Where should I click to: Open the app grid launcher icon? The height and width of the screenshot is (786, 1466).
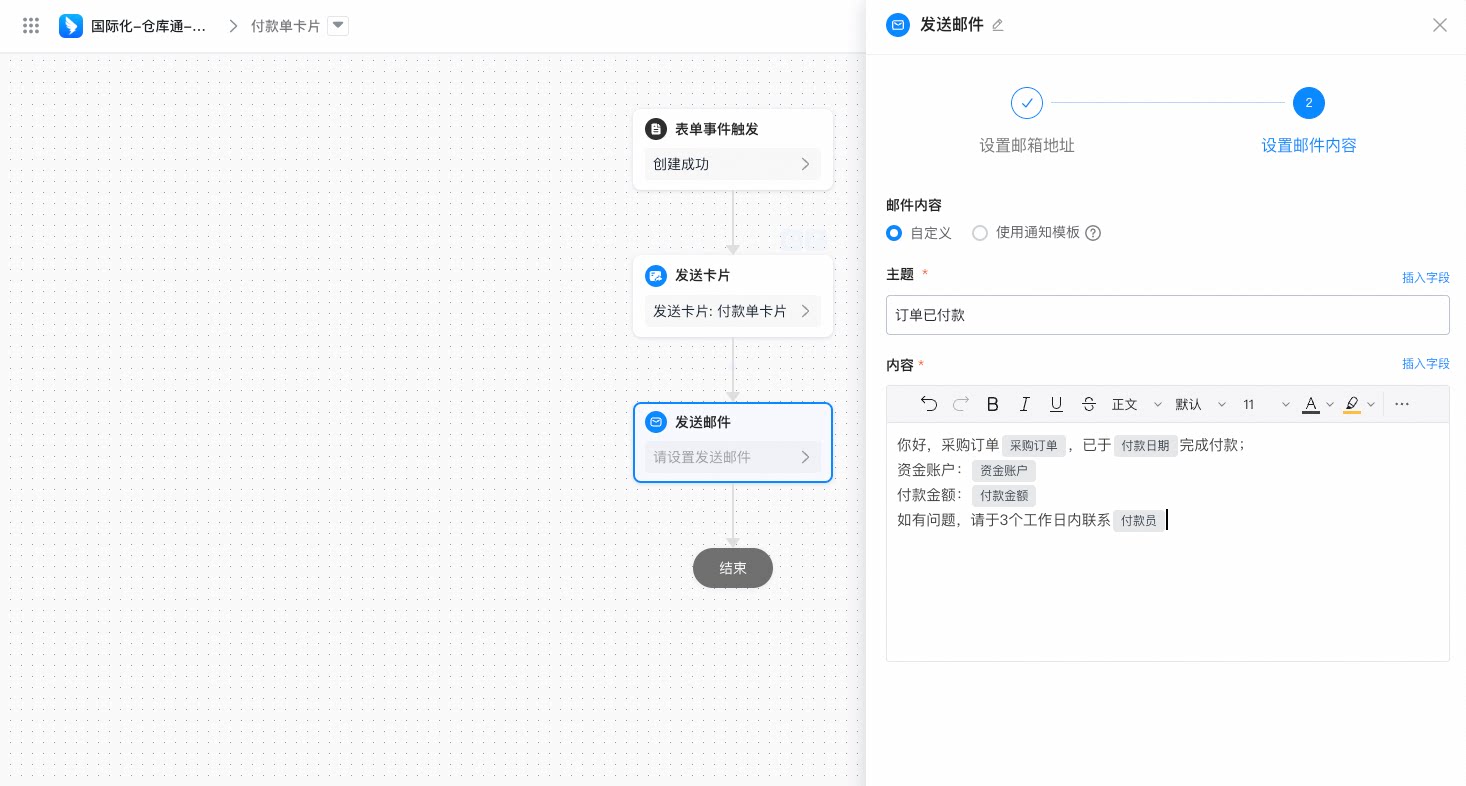(31, 26)
